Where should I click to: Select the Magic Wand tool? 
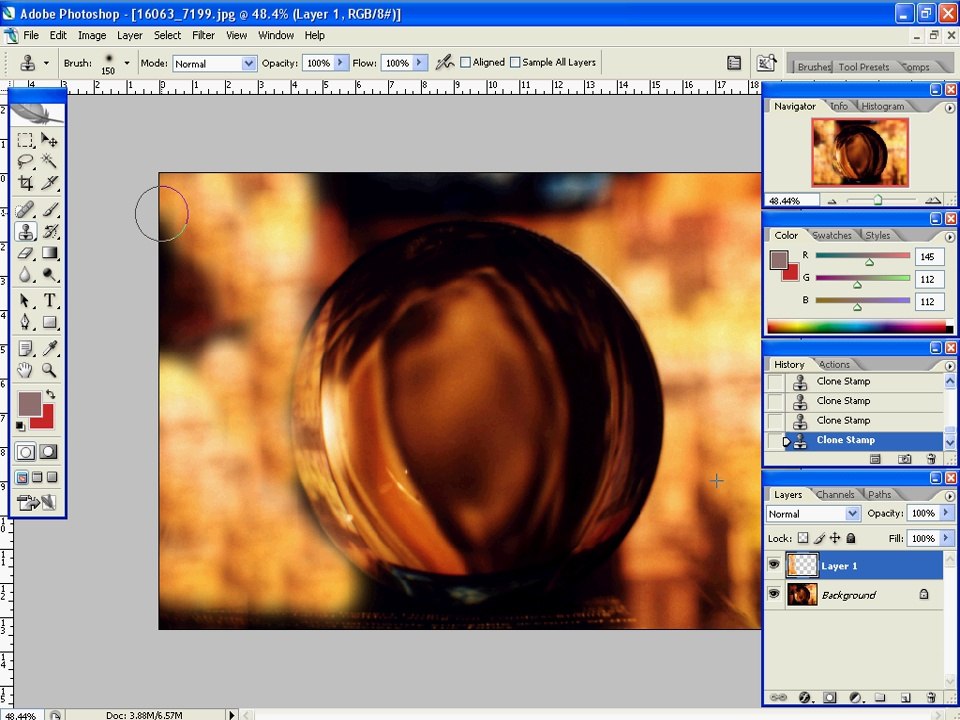(50, 161)
